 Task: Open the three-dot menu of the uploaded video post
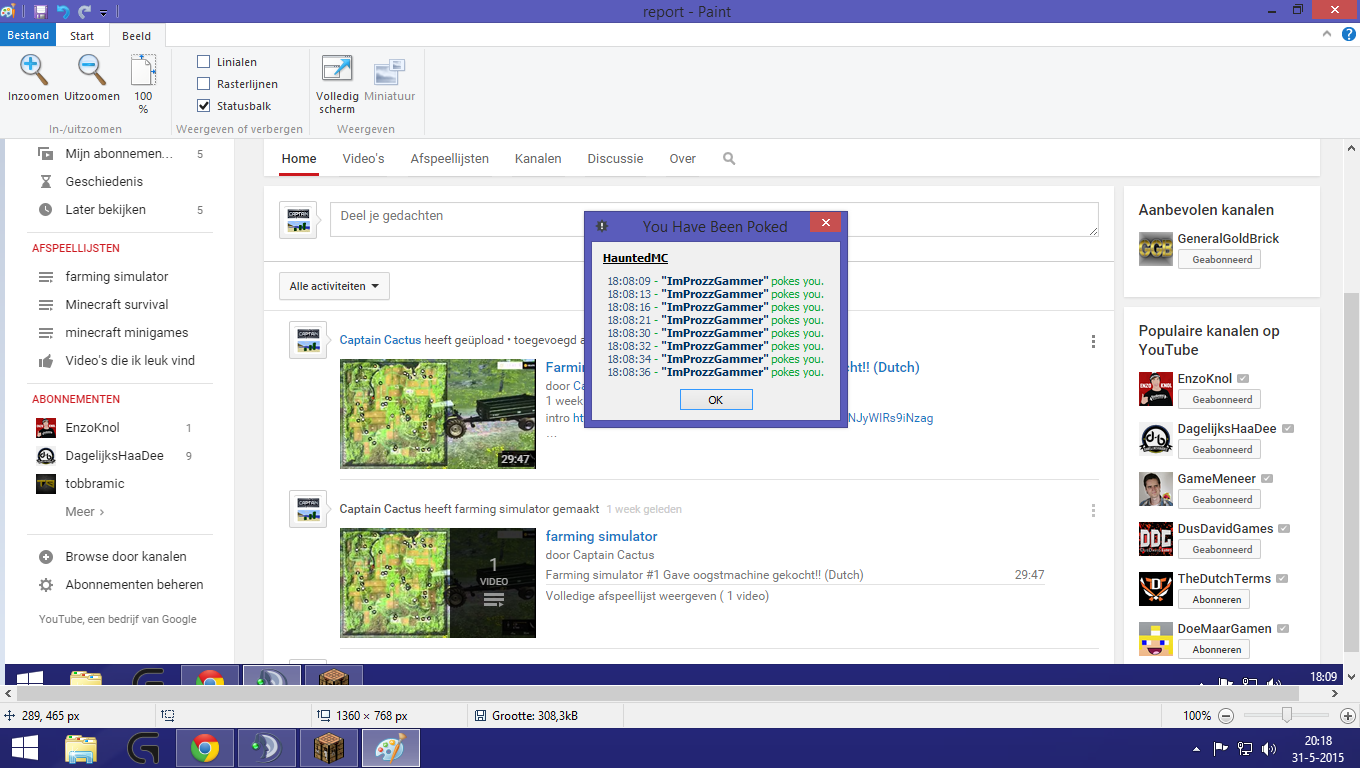click(1093, 341)
